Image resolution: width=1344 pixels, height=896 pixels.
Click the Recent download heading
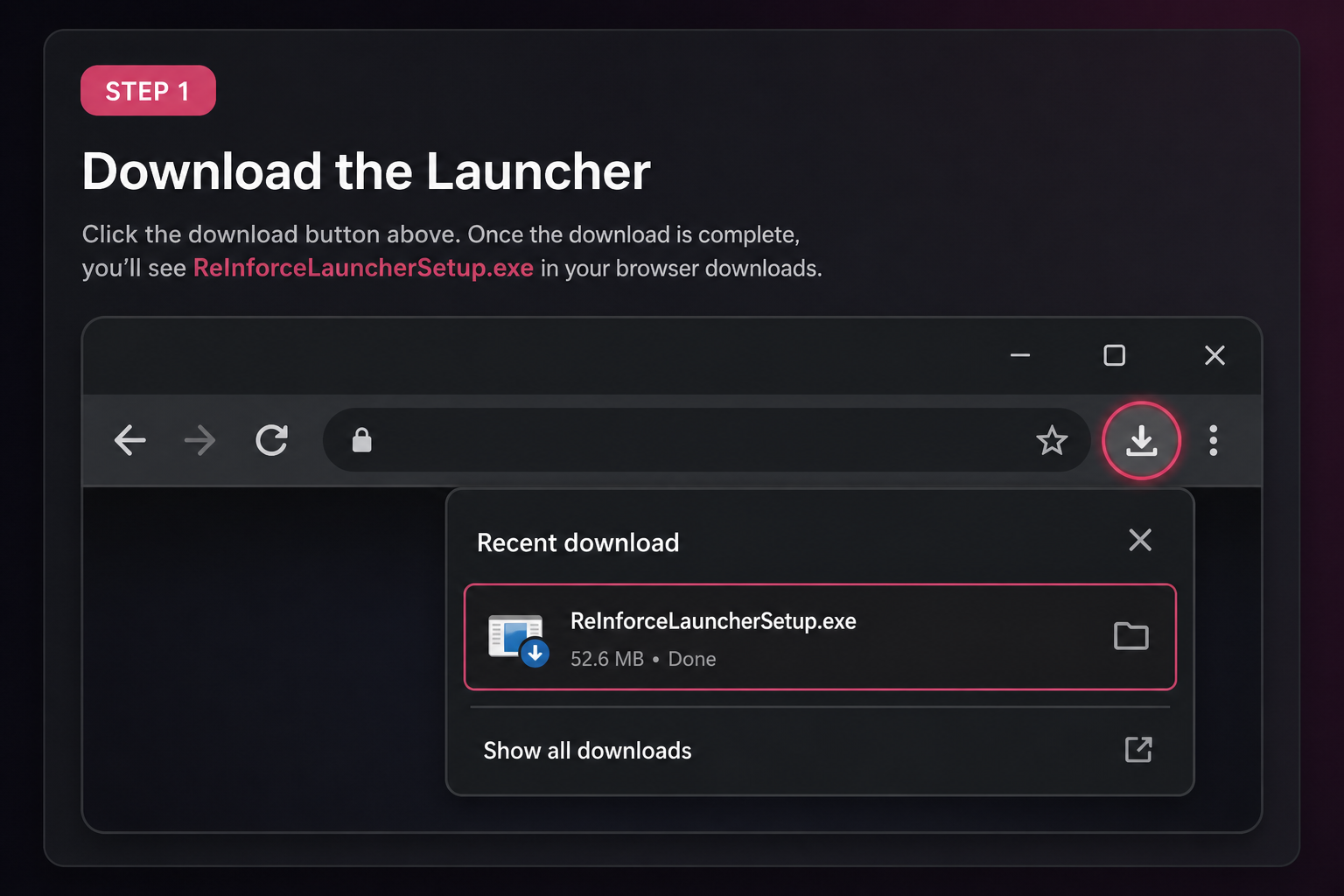(577, 542)
